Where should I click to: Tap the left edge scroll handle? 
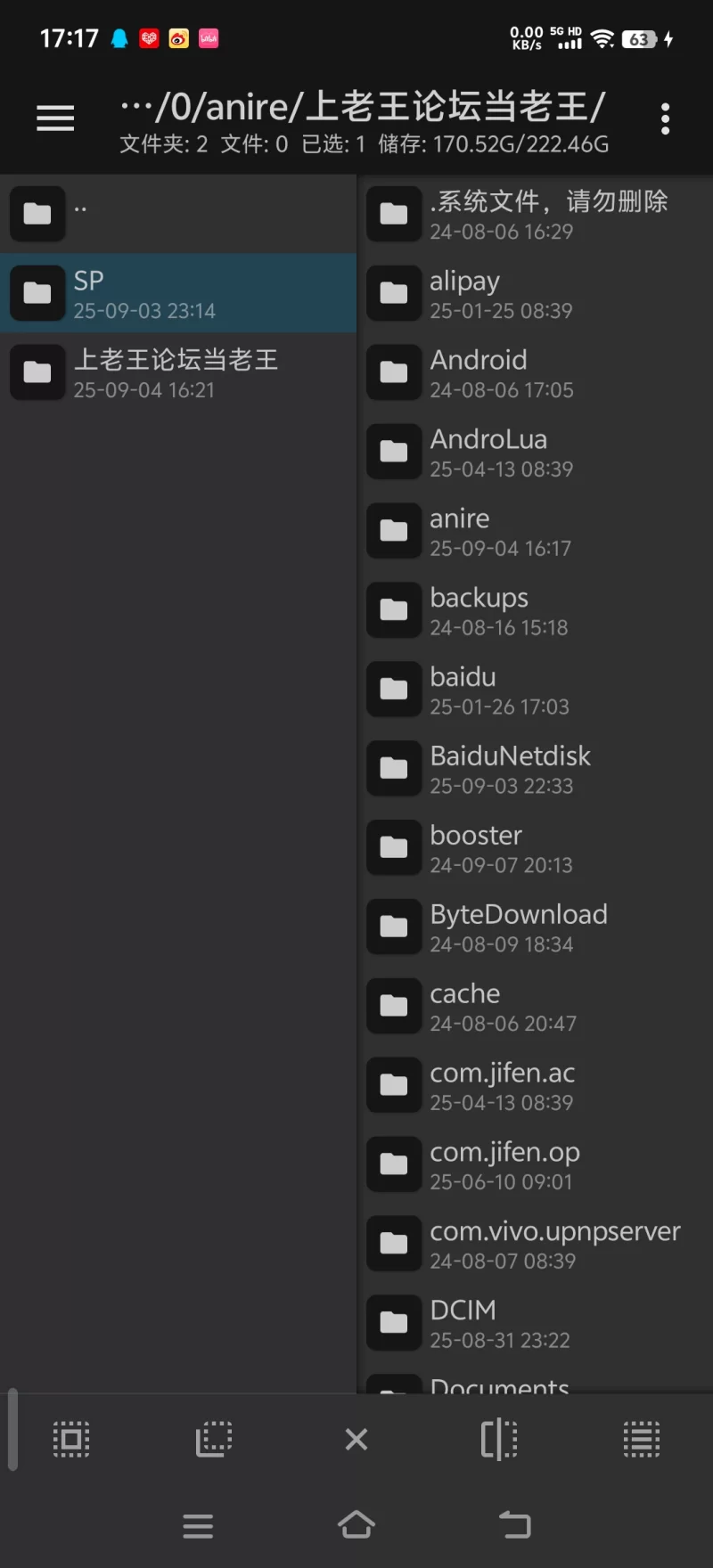coord(12,1430)
